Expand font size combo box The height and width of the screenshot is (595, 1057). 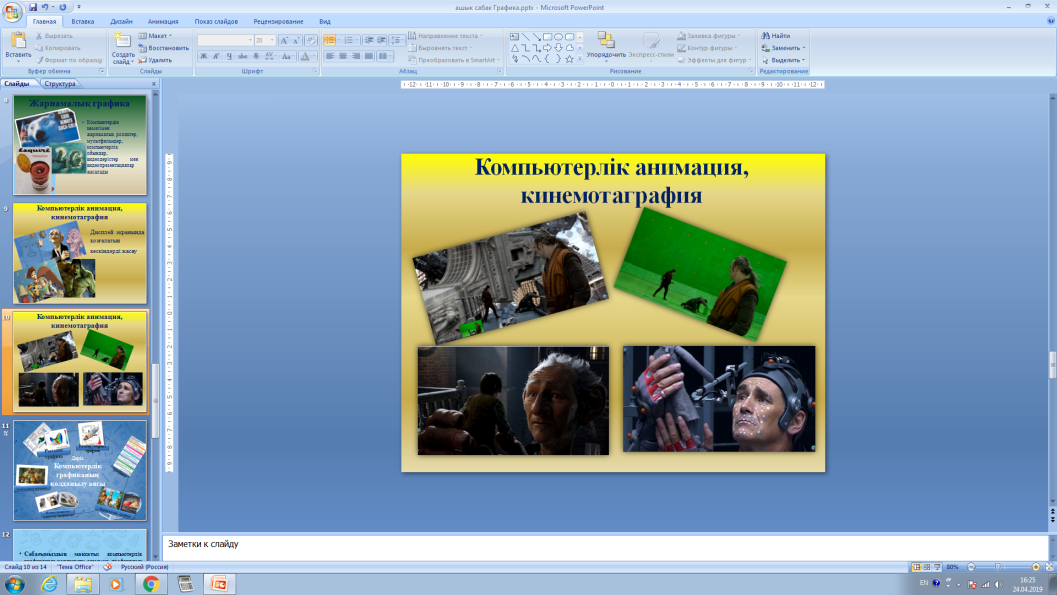point(272,40)
